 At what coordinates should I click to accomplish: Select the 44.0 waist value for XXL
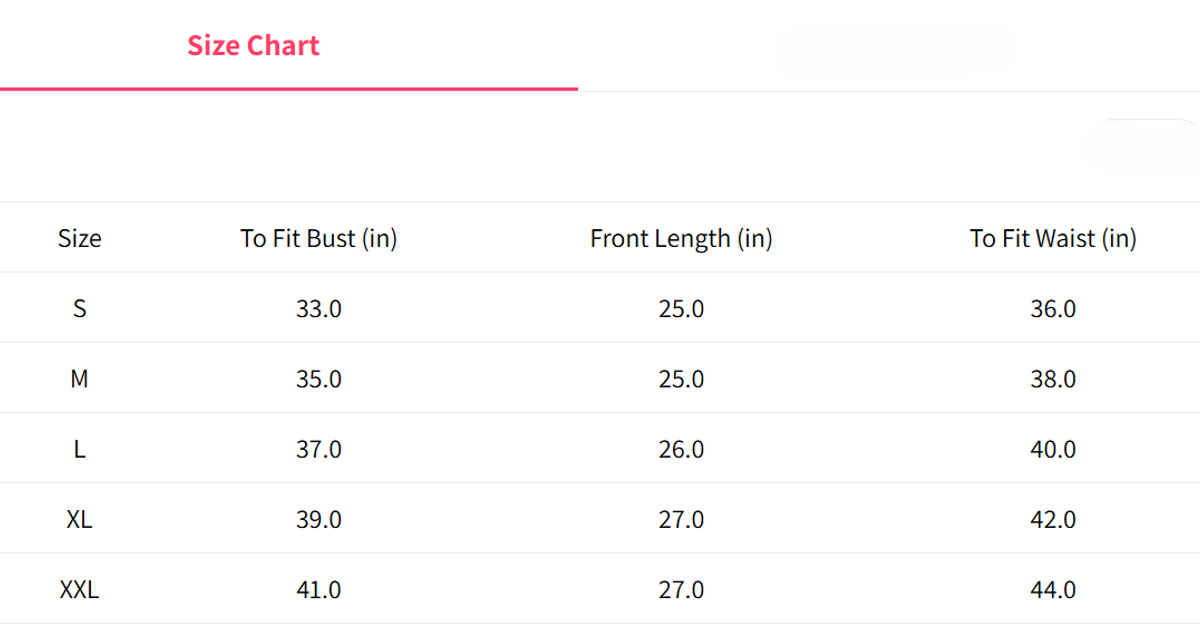(x=1053, y=590)
